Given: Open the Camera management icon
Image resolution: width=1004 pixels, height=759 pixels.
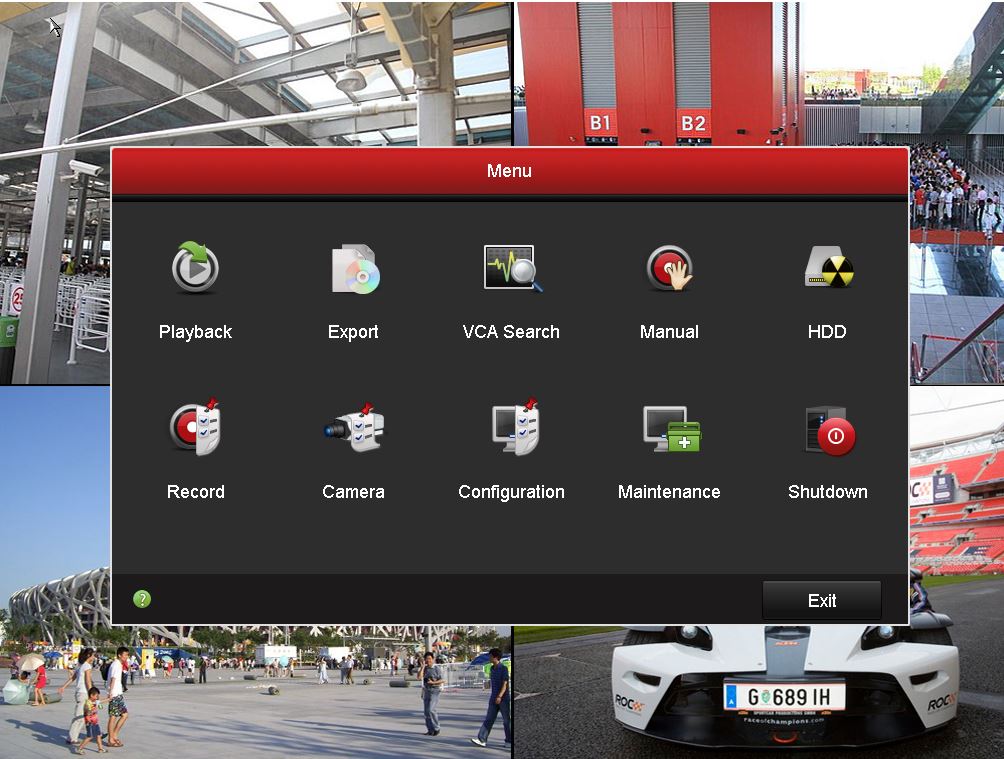Looking at the screenshot, I should tap(353, 428).
